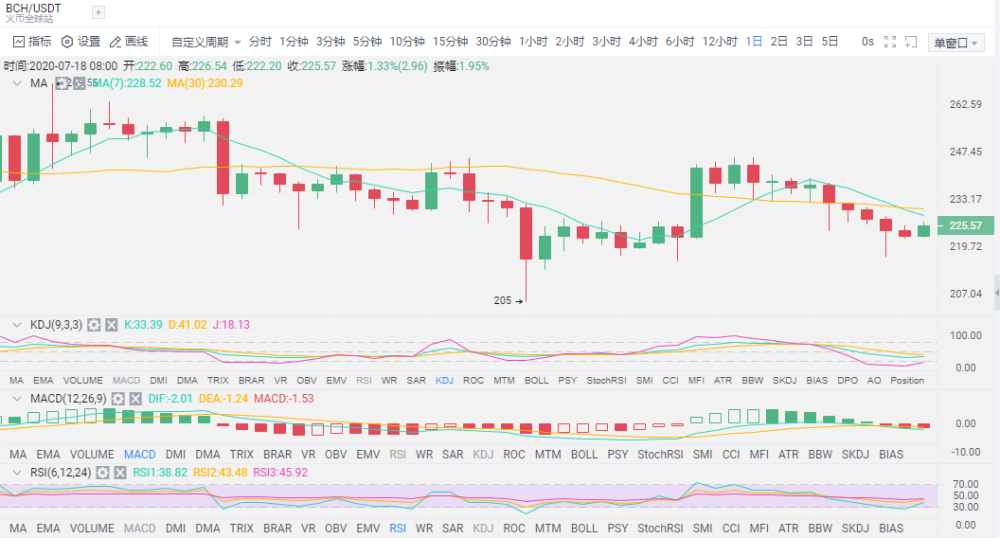Remove the RSI indicator panel
The height and width of the screenshot is (538, 1000).
121,473
